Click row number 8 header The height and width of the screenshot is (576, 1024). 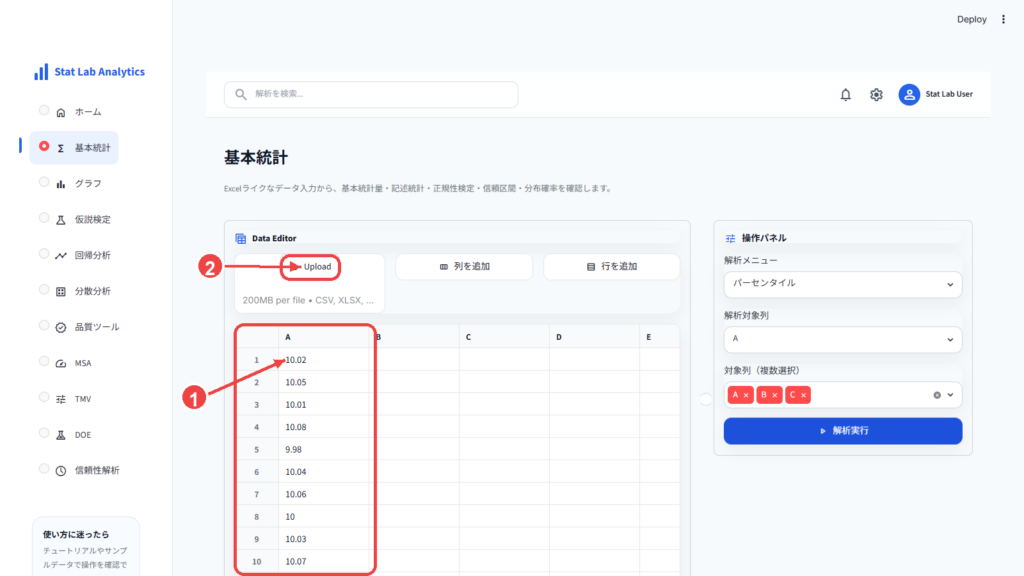coord(257,517)
